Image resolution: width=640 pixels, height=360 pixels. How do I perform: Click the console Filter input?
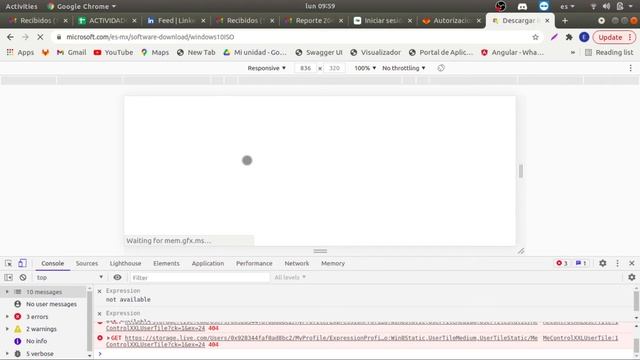pyautogui.click(x=199, y=278)
